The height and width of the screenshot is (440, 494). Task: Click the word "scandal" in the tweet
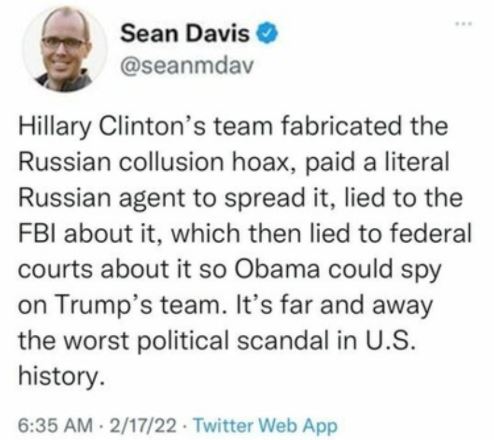[282, 341]
